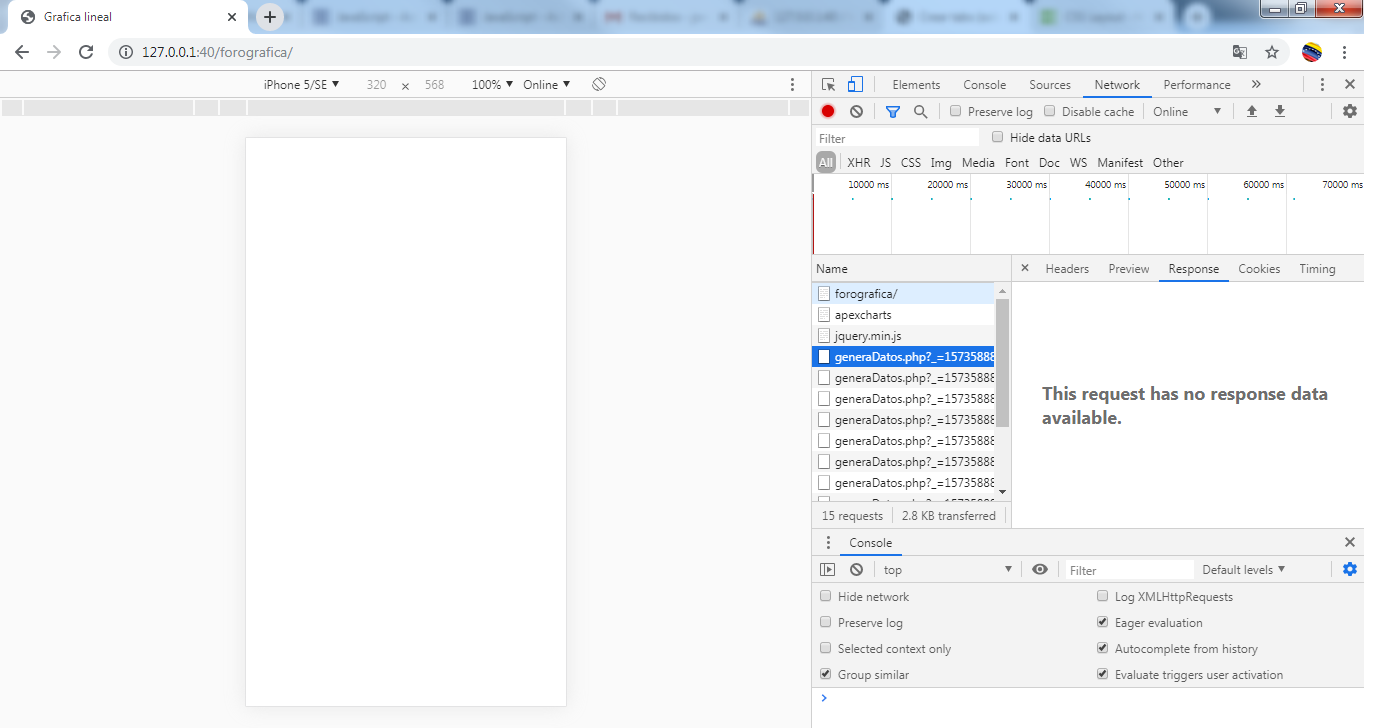
Task: Filter requests by CSS type
Action: (911, 162)
